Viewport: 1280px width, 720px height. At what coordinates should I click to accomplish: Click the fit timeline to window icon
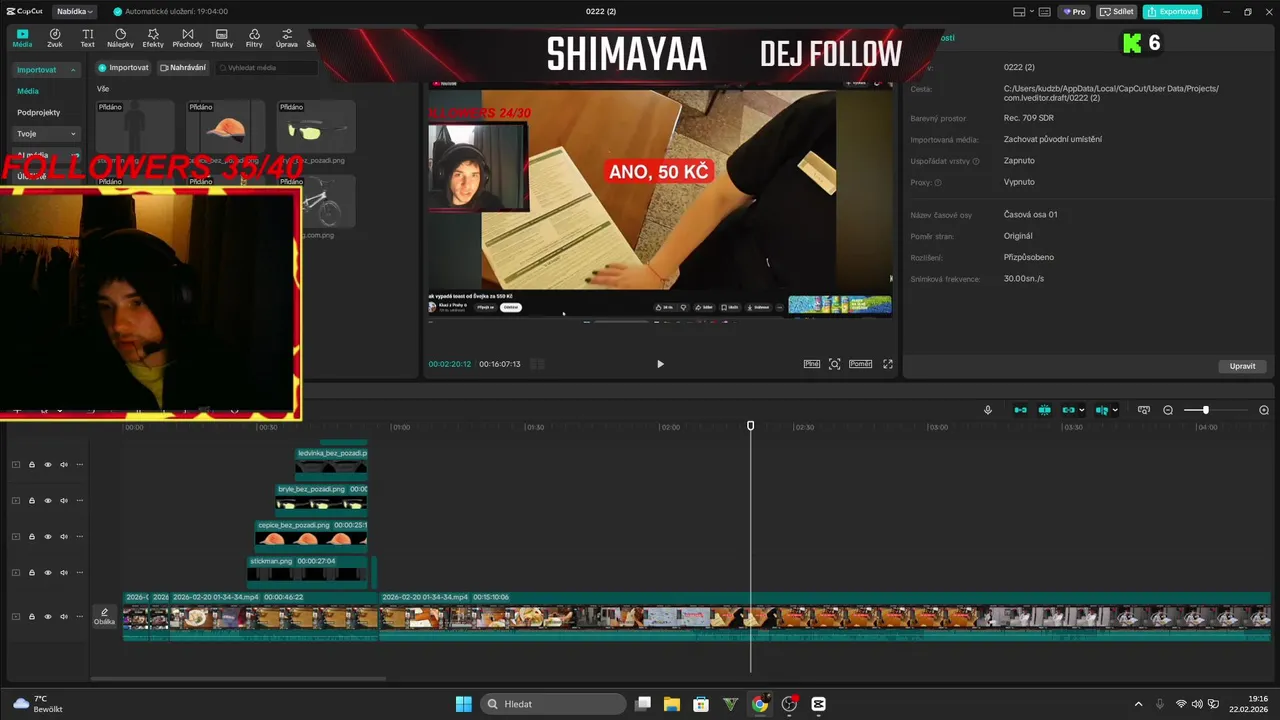[x=1144, y=410]
